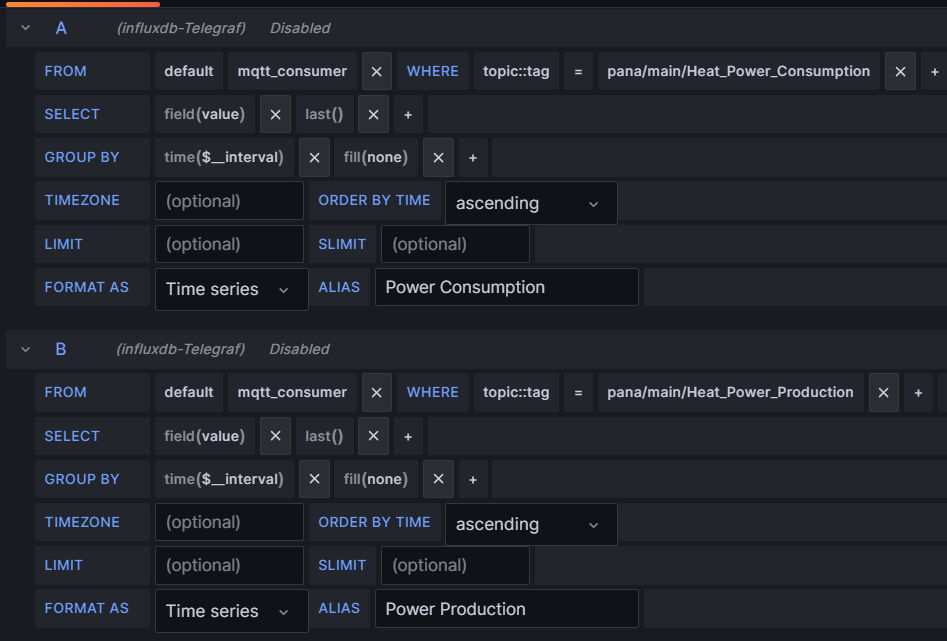
Task: Remove last() aggregation in query A SELECT
Action: click(373, 114)
